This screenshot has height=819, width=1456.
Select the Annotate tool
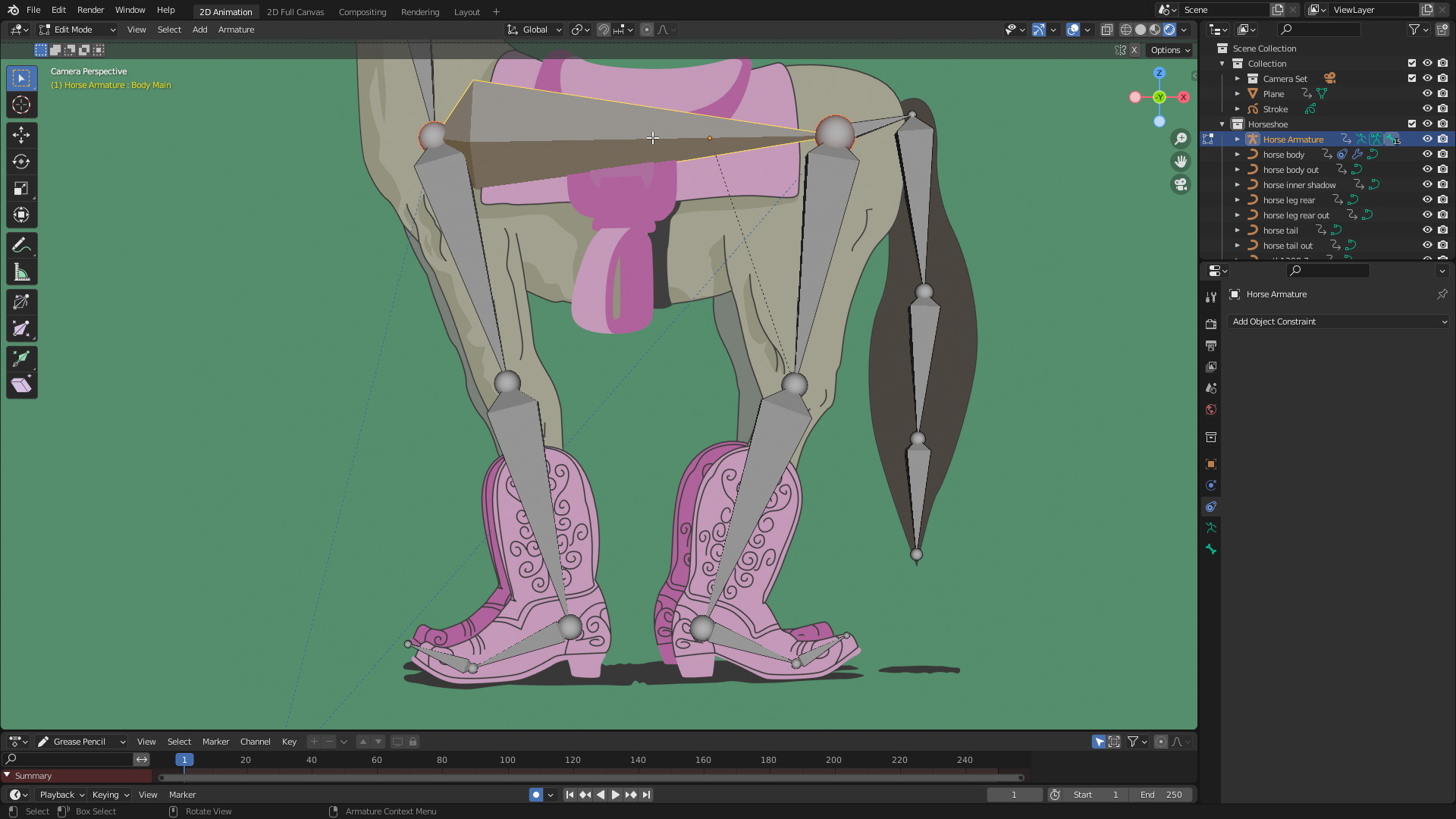click(x=21, y=245)
